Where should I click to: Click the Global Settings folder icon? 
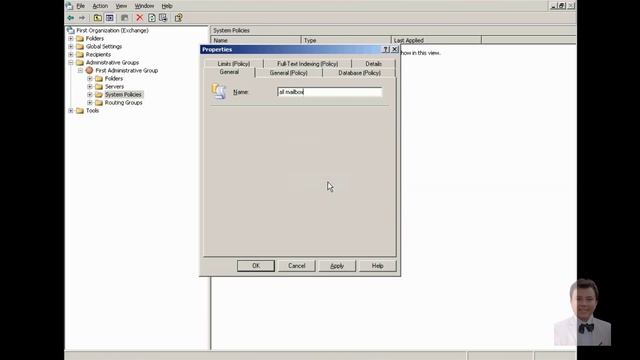pos(80,47)
